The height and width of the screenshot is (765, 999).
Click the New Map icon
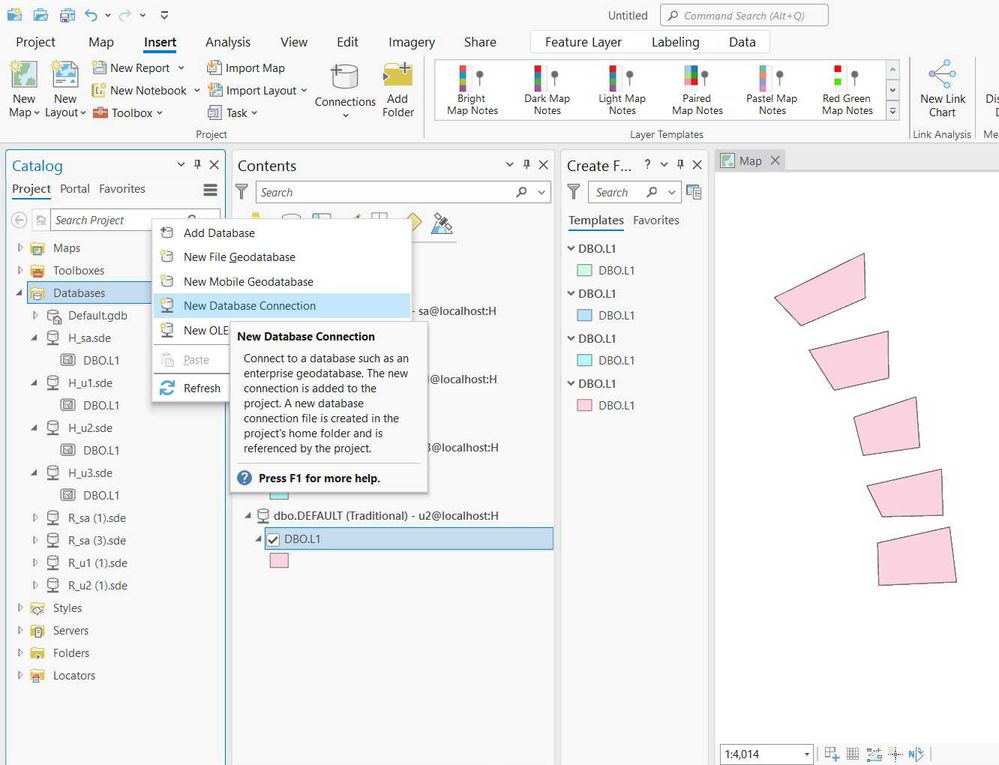click(x=24, y=75)
